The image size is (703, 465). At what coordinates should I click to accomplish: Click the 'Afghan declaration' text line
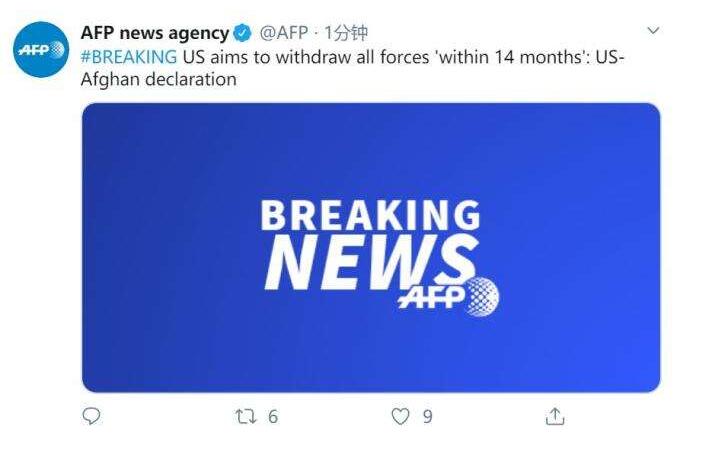point(159,79)
